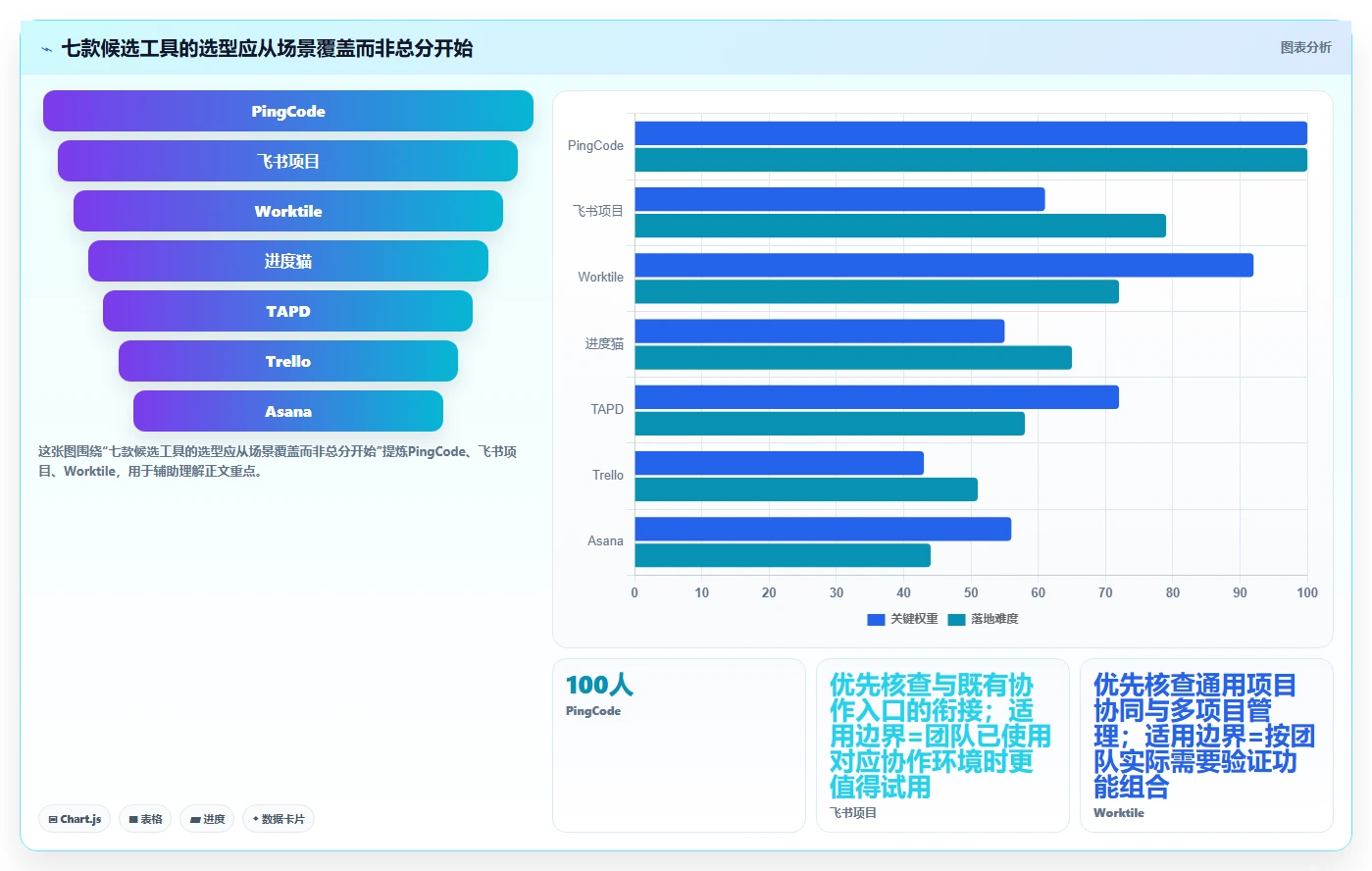Click the Worktile y-axis label
The width and height of the screenshot is (1372, 871).
click(600, 277)
